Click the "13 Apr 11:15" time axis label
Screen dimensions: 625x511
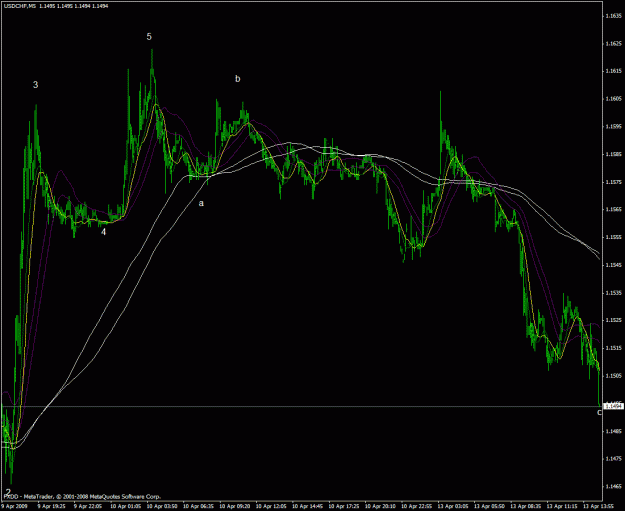point(562,506)
